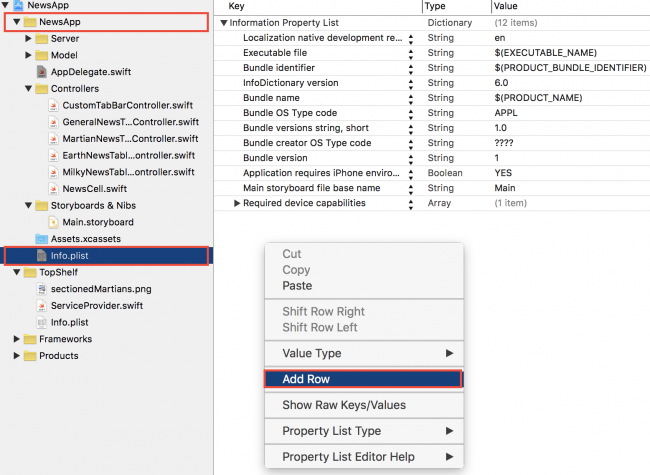Viewport: 650px width, 475px height.
Task: Expand the Required device capabilities array
Action: point(237,204)
